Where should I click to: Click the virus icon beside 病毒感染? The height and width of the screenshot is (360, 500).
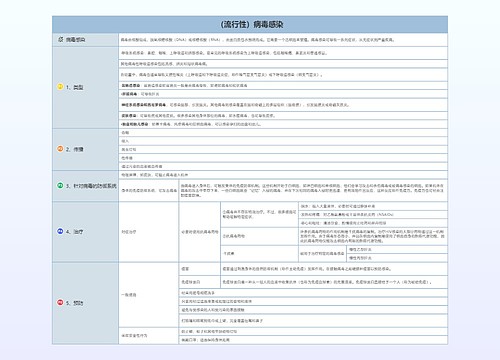point(60,40)
